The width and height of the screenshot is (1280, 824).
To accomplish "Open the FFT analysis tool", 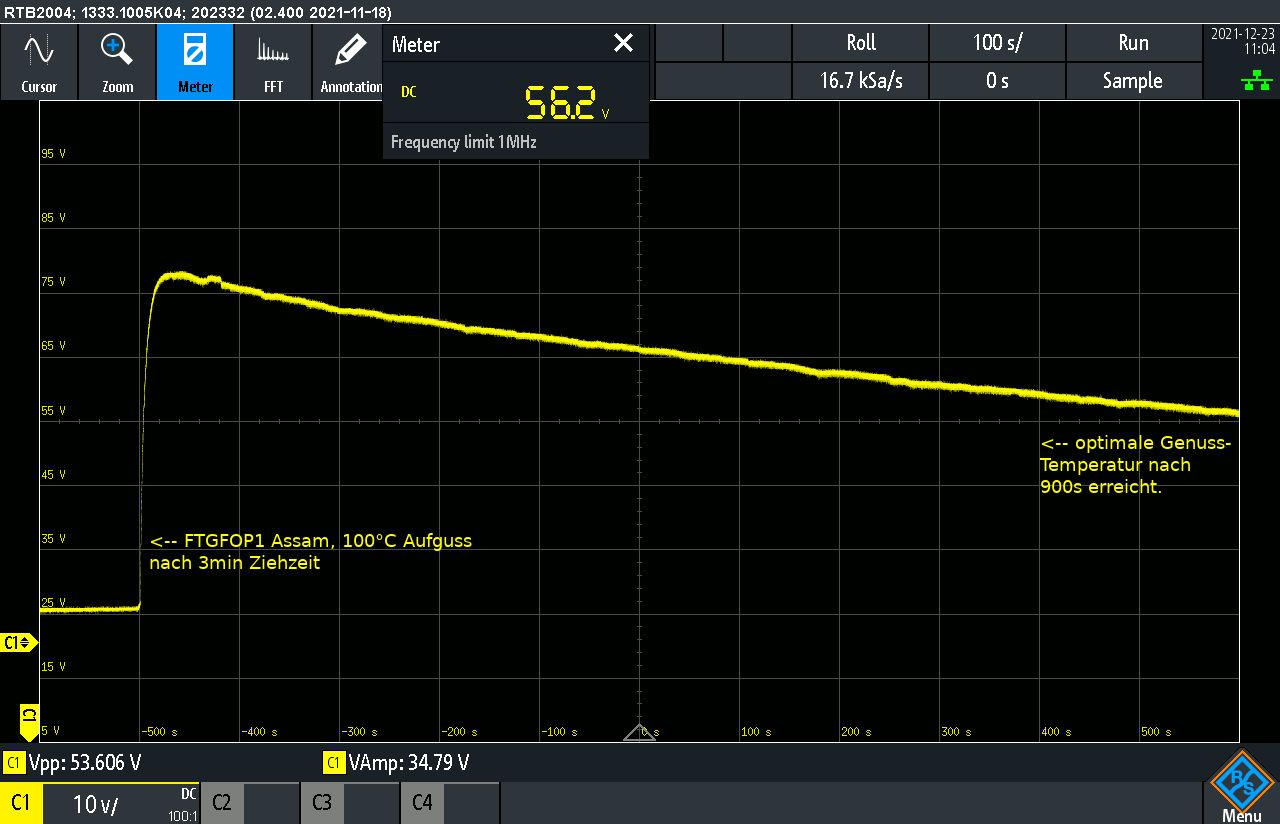I will (273, 62).
